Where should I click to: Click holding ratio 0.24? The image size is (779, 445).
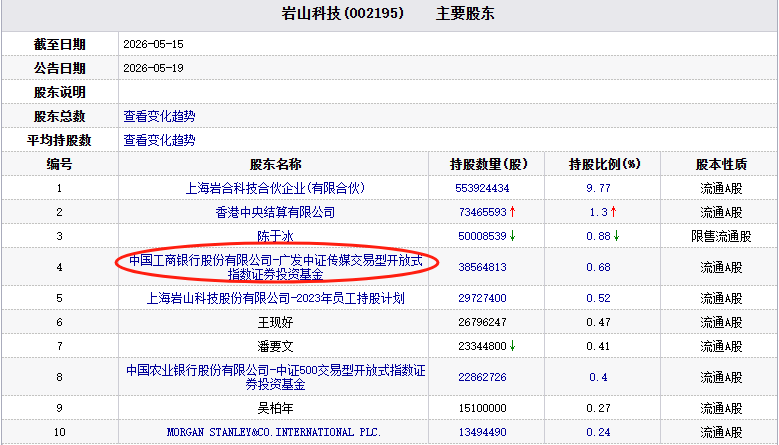pyautogui.click(x=598, y=432)
